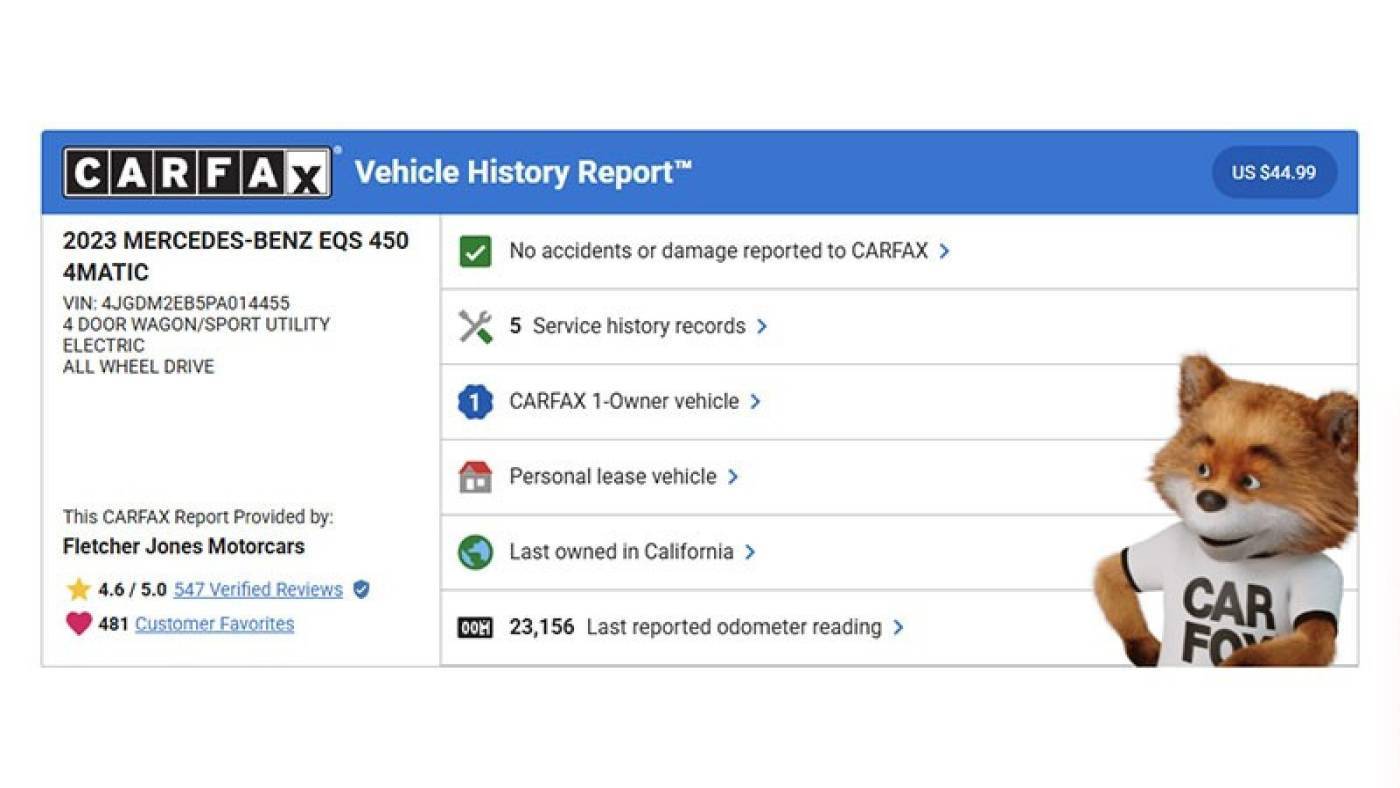Image resolution: width=1400 pixels, height=788 pixels.
Task: Click the wrench service history icon
Action: coord(475,326)
